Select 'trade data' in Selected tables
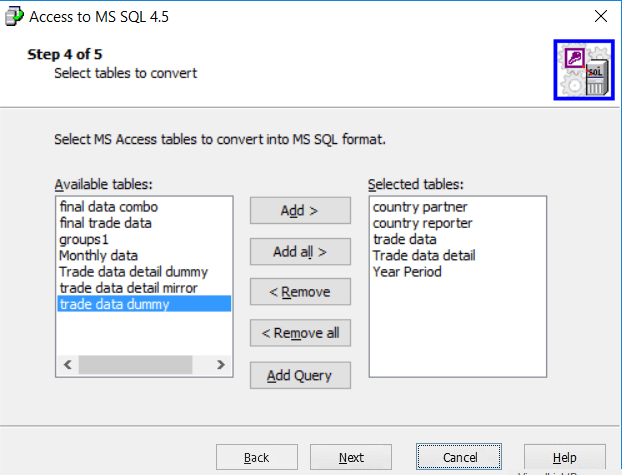 457,239
